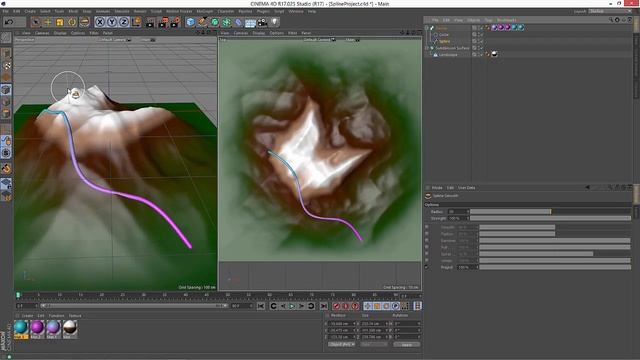Select the Spline object in object manager
640x360 pixels.
point(444,41)
